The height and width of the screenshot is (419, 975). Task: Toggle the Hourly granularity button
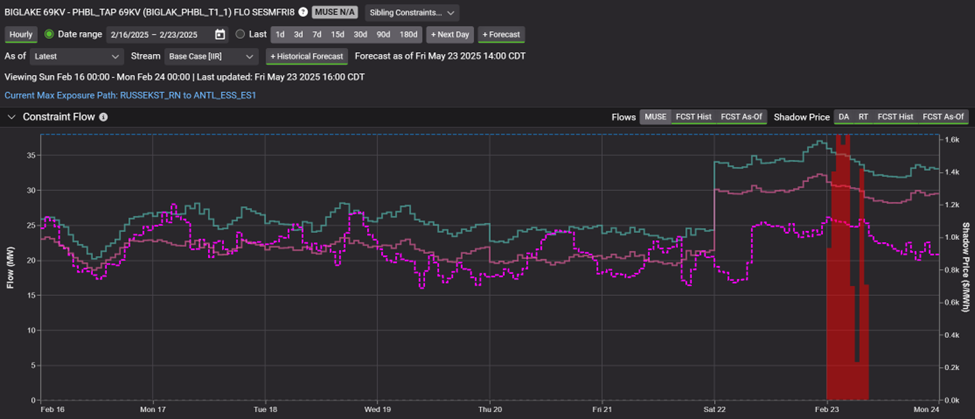pyautogui.click(x=20, y=35)
